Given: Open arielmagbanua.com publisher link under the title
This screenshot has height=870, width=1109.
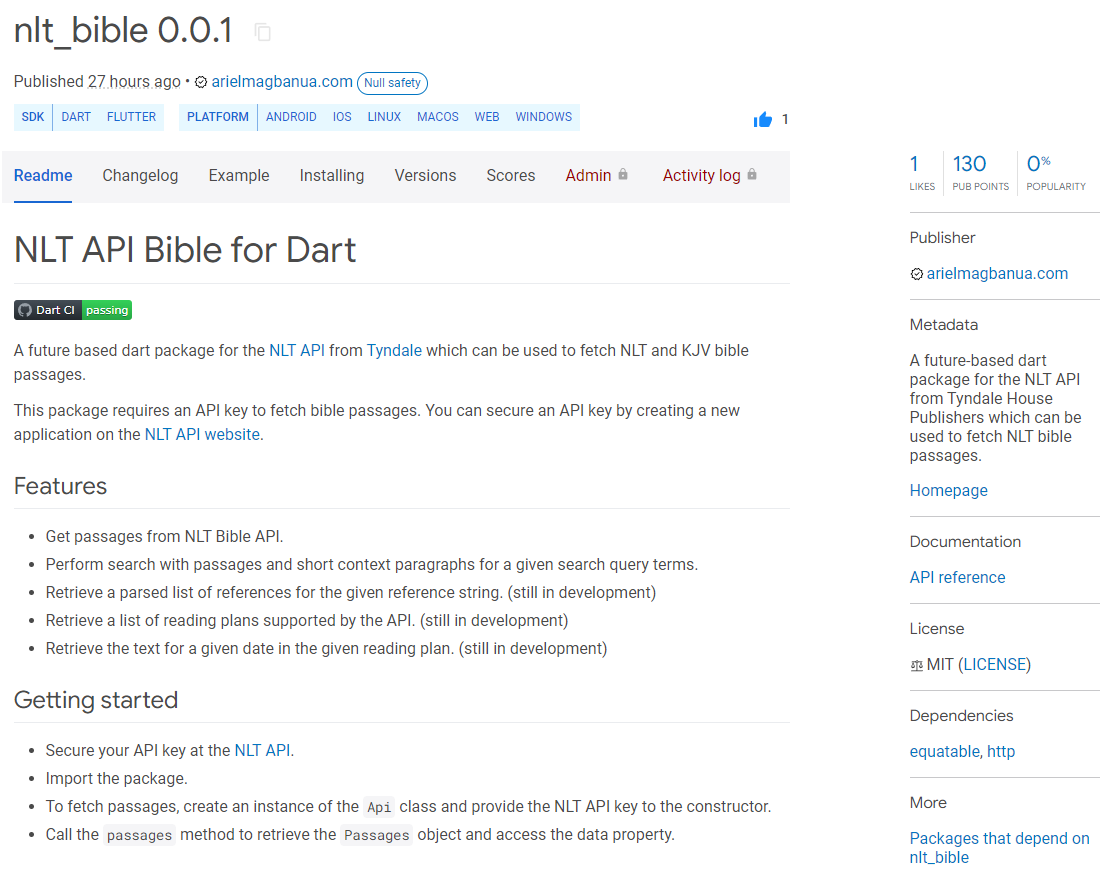Looking at the screenshot, I should click(x=282, y=81).
